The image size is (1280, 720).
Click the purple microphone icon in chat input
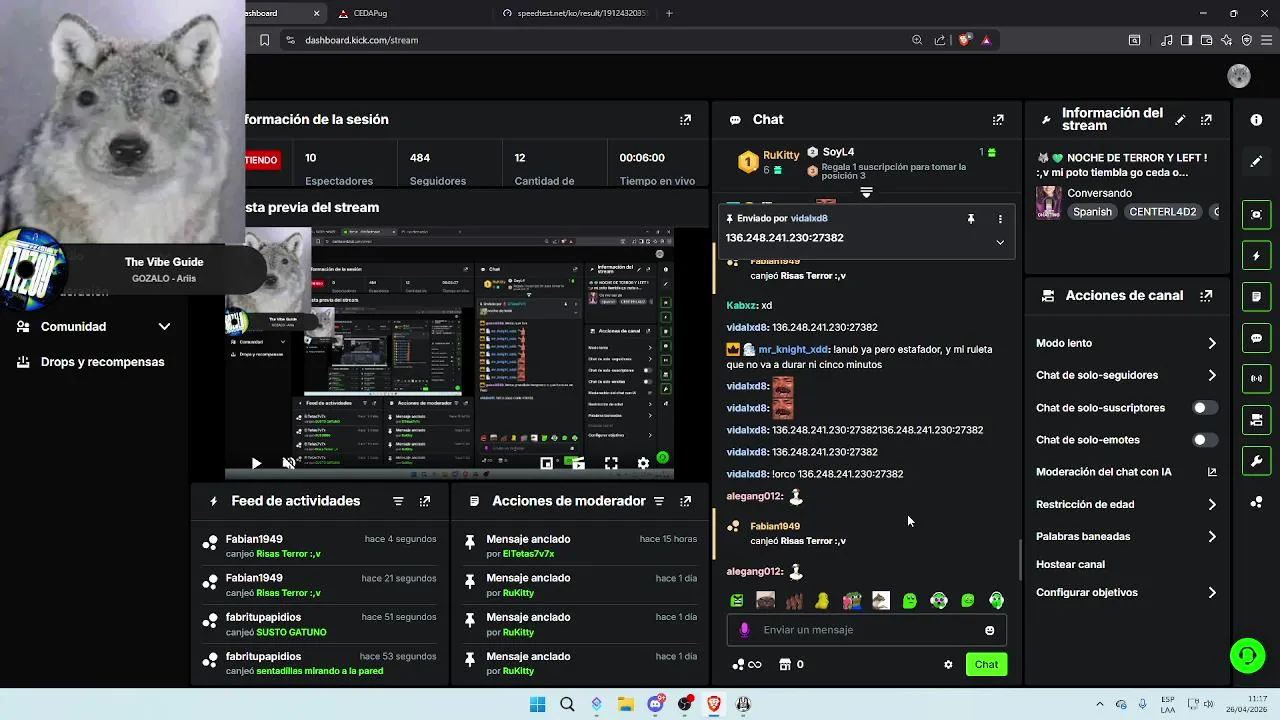(744, 630)
